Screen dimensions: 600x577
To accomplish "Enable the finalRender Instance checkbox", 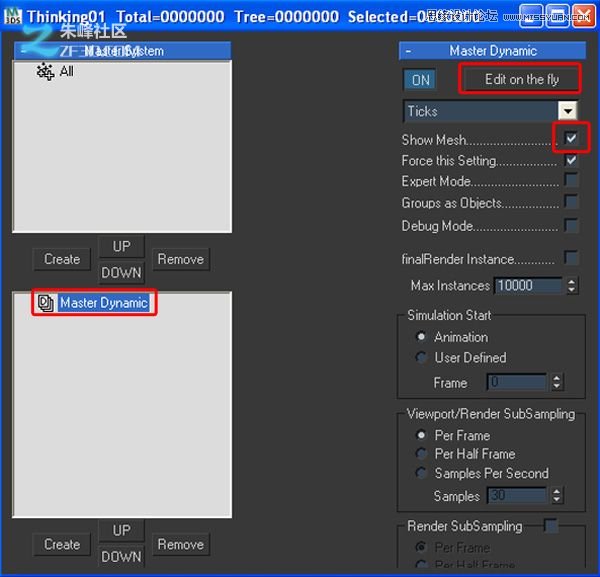I will point(571,258).
